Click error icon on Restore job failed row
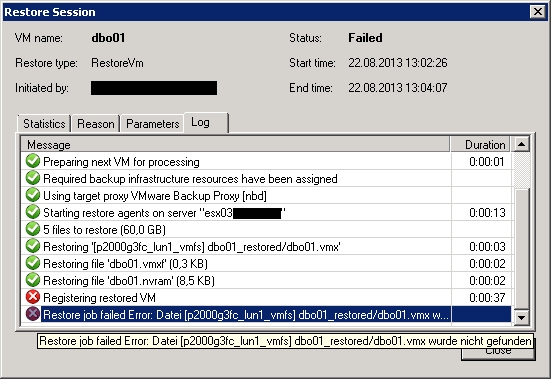The width and height of the screenshot is (551, 379). click(x=33, y=314)
